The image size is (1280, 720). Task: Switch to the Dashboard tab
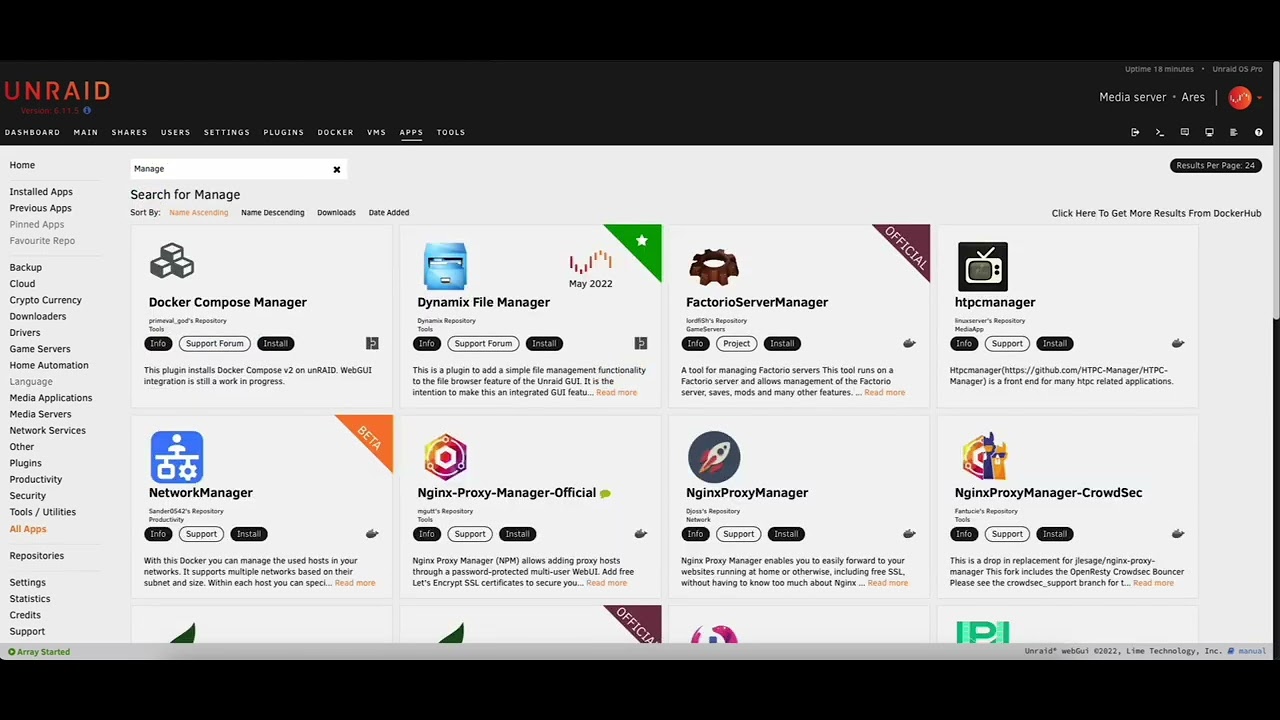click(x=32, y=132)
